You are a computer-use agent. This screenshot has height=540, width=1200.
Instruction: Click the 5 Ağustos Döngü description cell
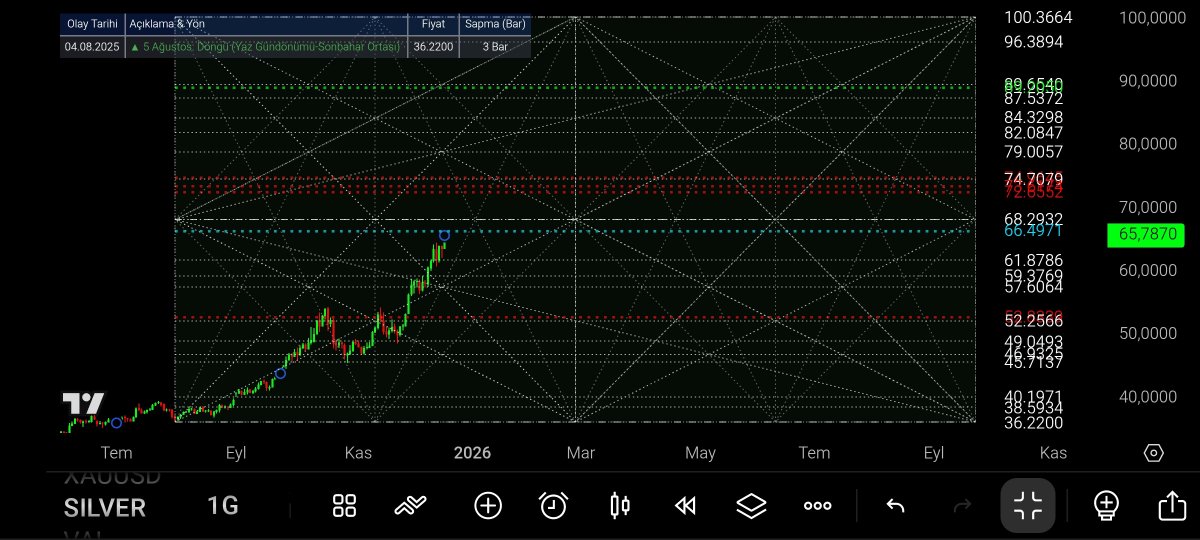267,47
